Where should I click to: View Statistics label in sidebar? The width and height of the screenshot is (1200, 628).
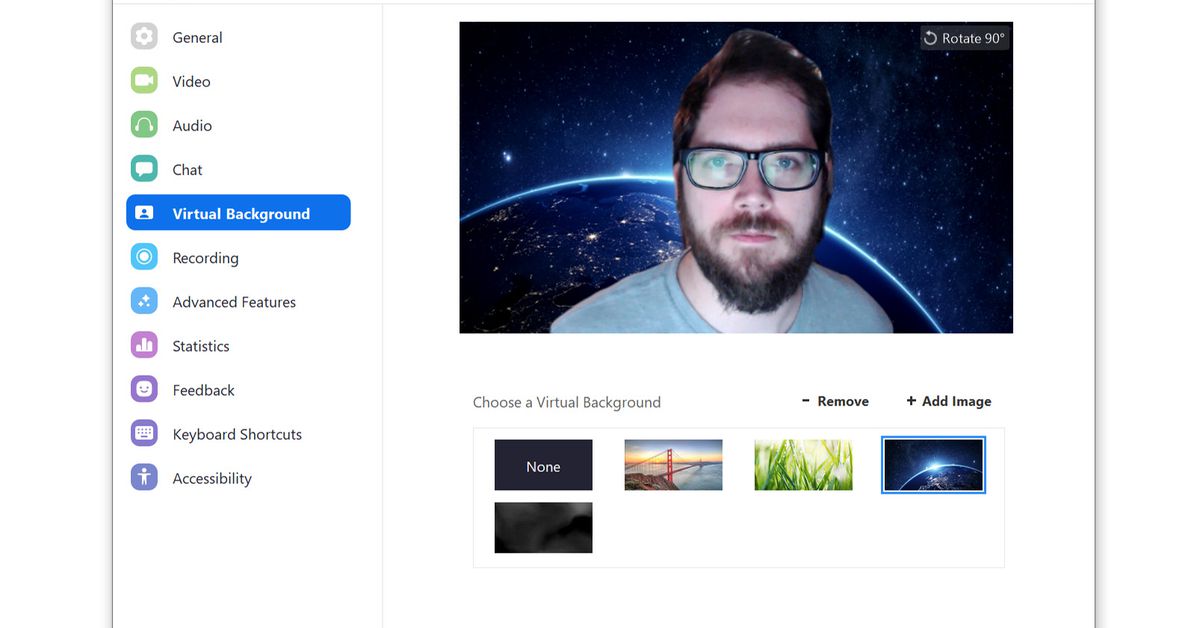point(201,345)
